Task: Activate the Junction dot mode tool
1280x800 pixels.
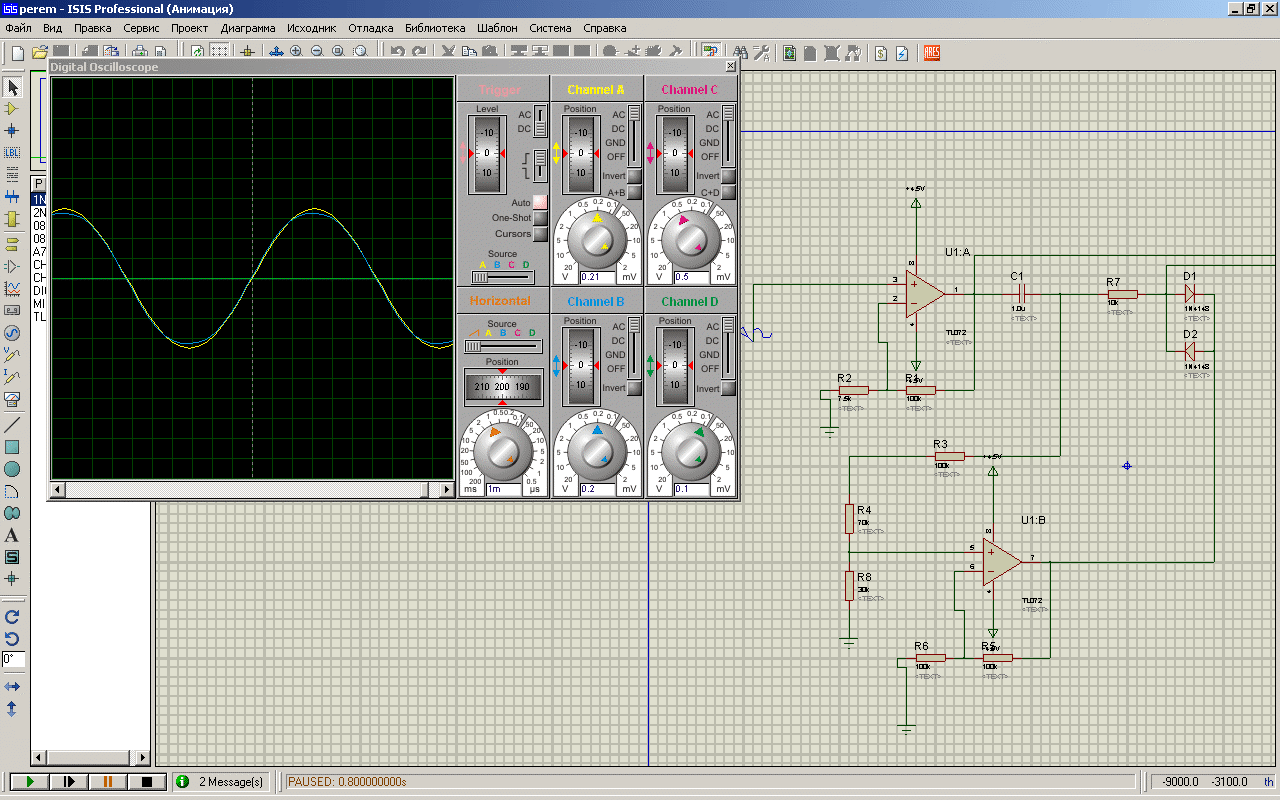Action: pos(12,130)
